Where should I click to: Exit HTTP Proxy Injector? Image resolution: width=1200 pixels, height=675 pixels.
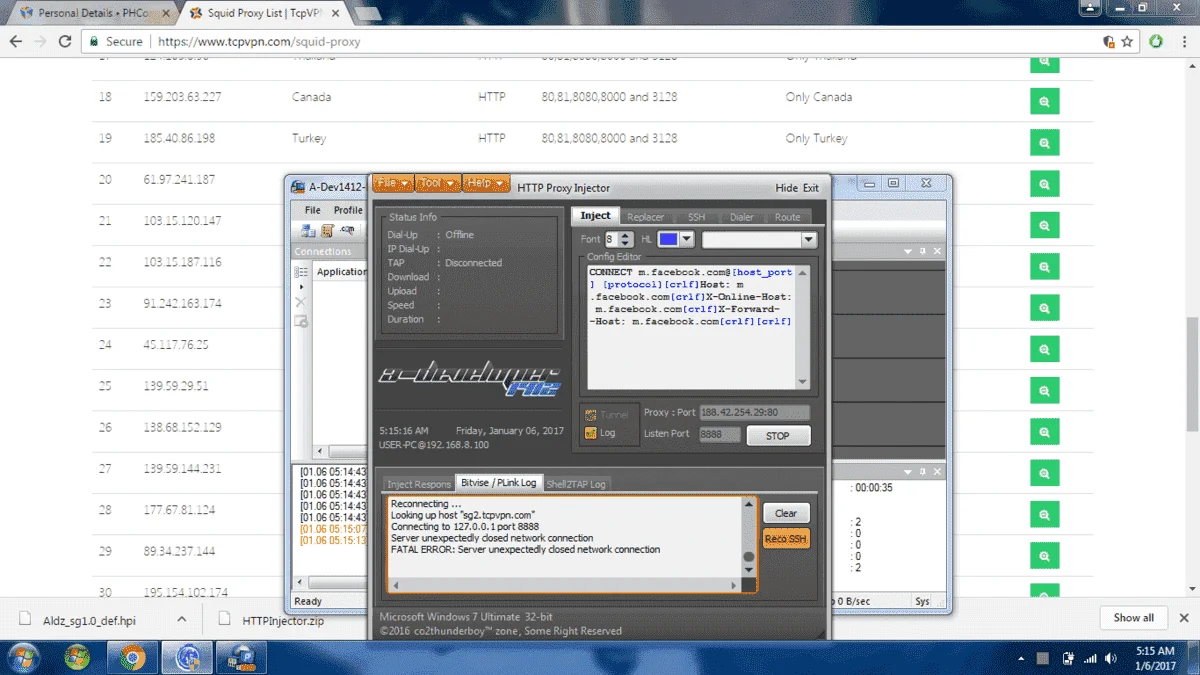[x=810, y=188]
